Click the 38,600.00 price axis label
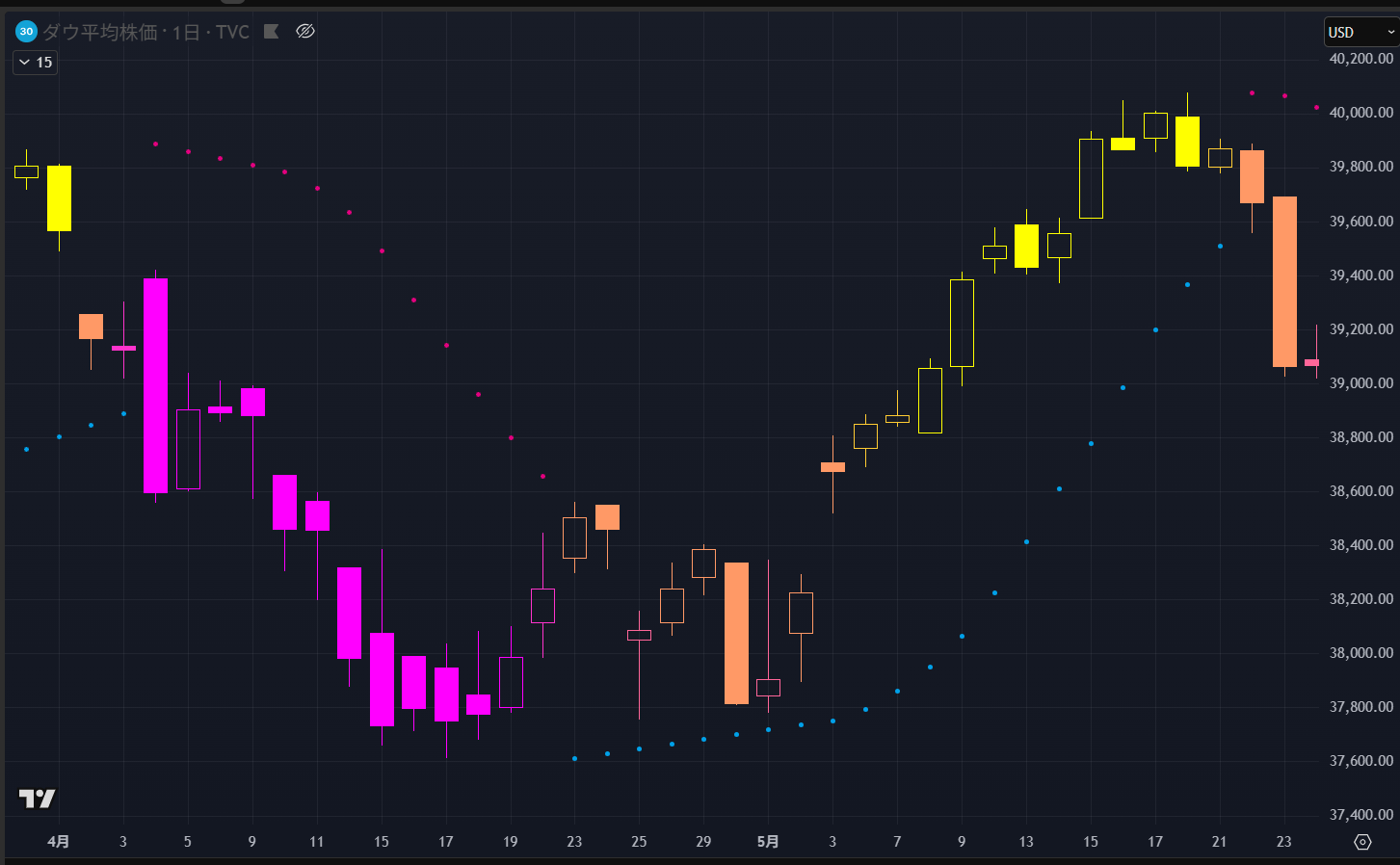 pos(1361,491)
